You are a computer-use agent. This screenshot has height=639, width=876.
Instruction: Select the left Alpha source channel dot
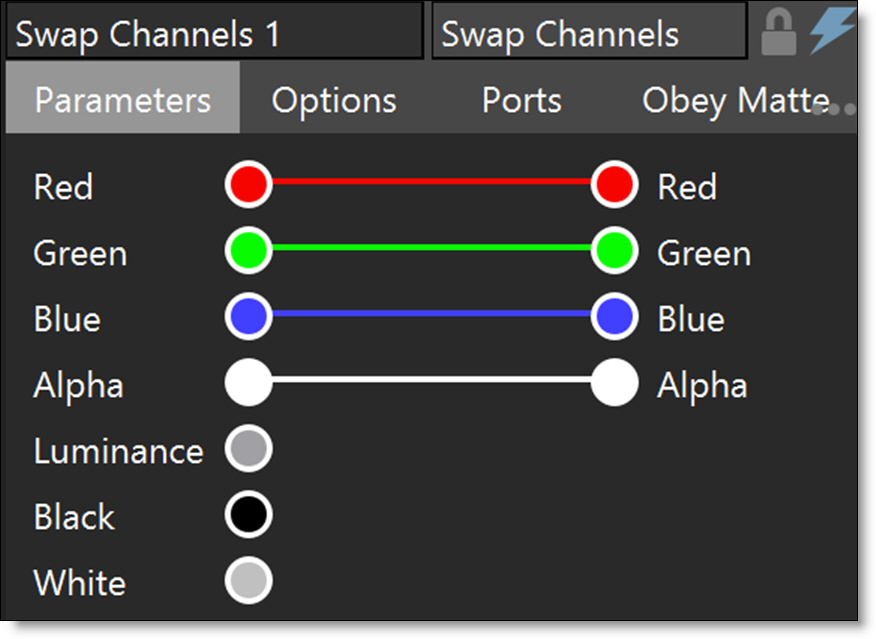249,383
